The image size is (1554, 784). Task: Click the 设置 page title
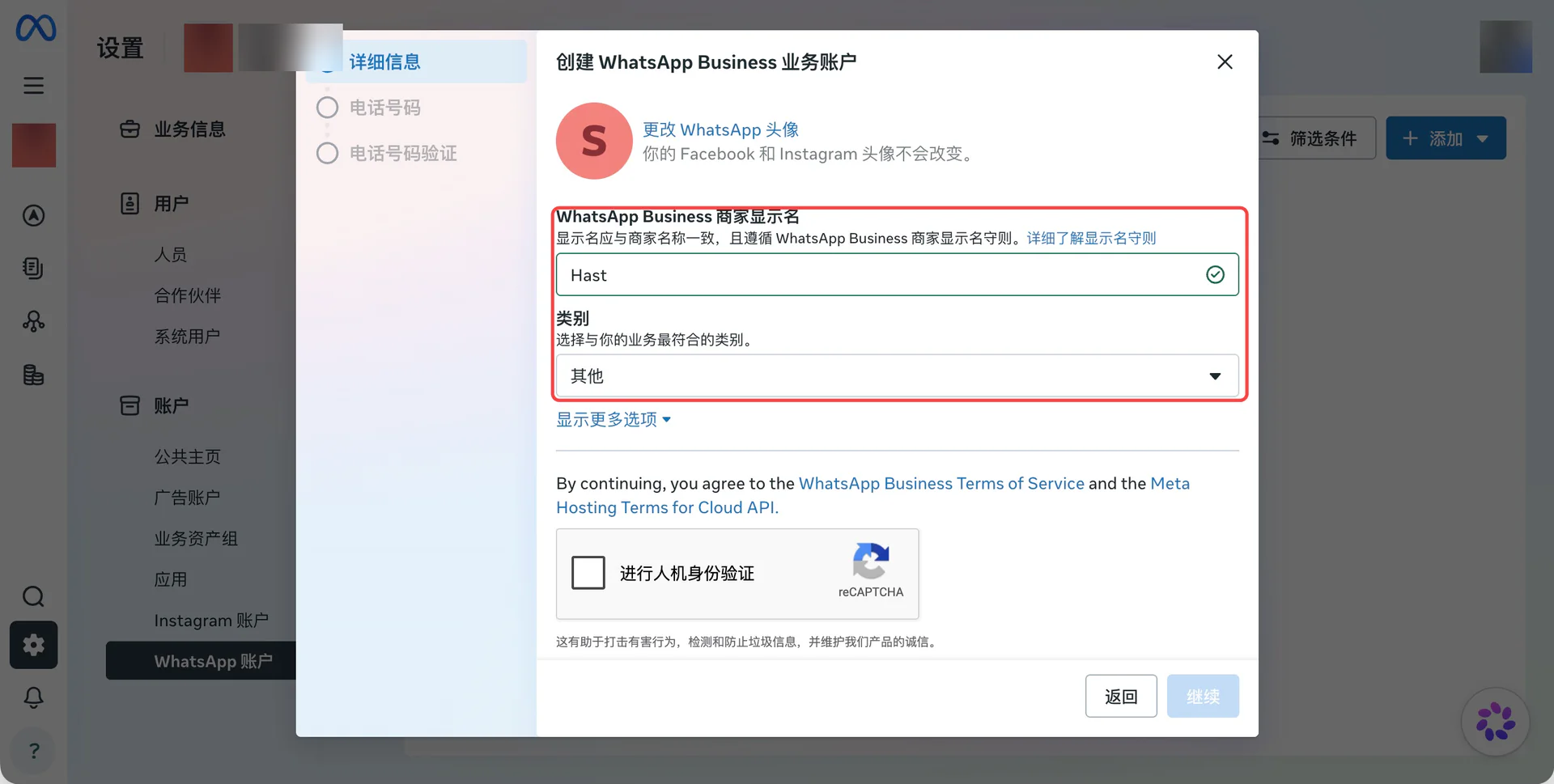(x=121, y=48)
